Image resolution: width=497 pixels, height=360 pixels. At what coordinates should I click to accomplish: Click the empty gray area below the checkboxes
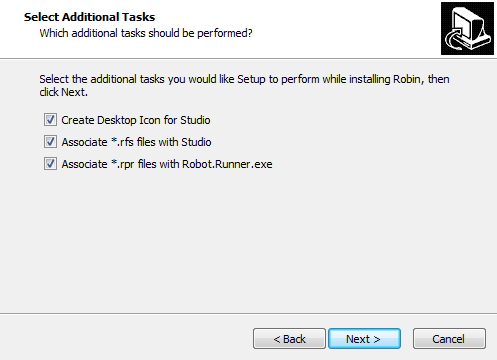click(248, 240)
